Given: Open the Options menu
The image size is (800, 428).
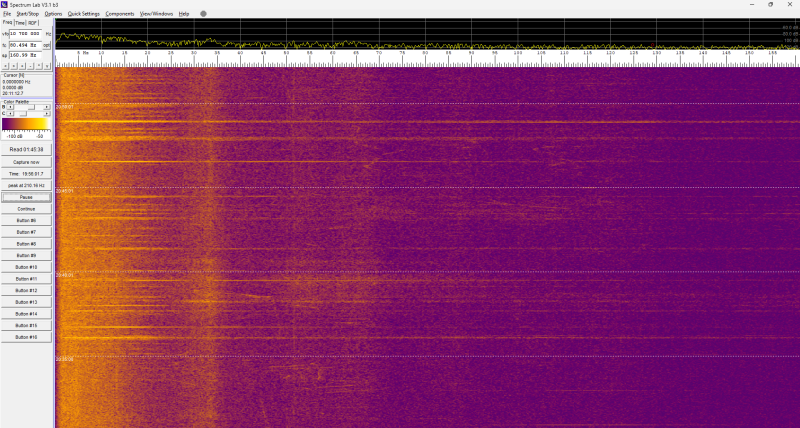Looking at the screenshot, I should 53,14.
